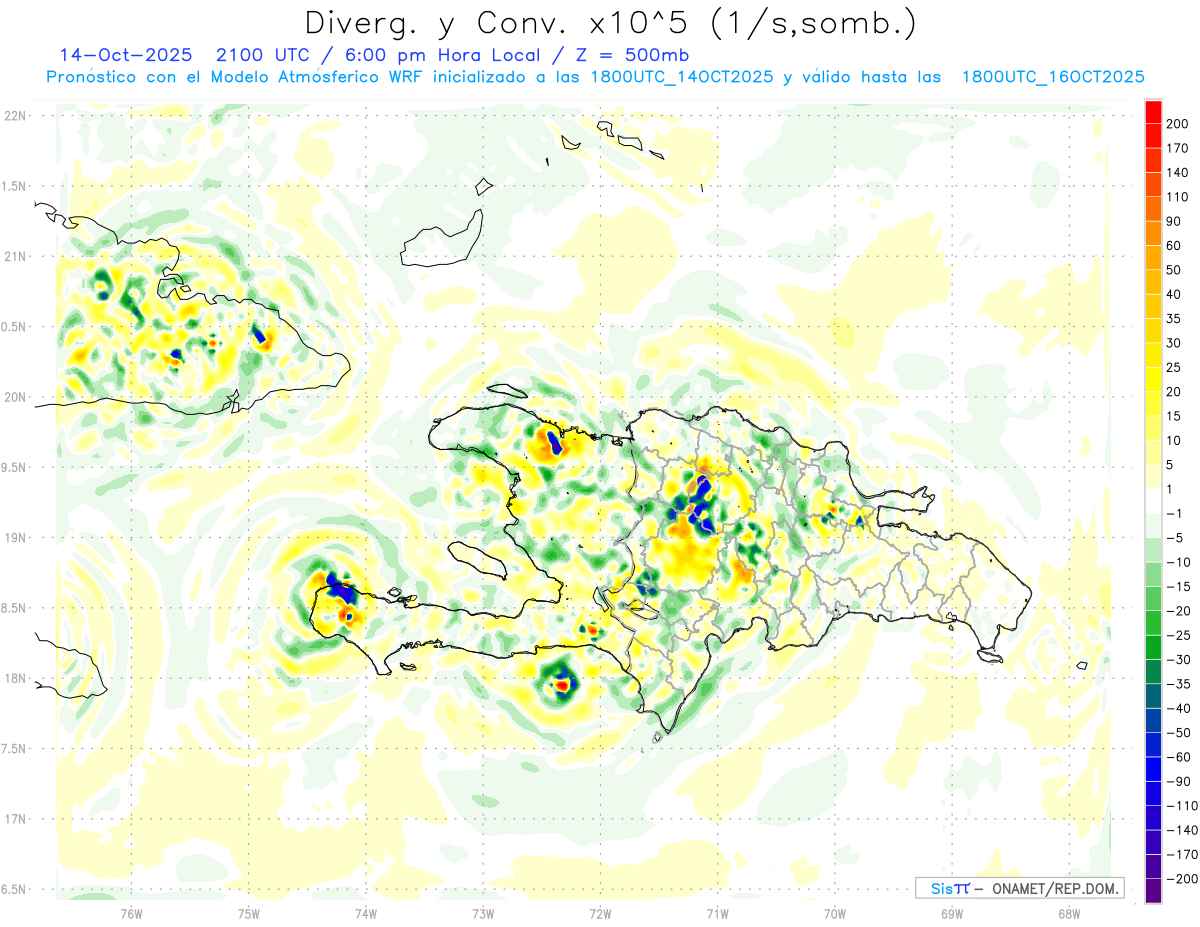This screenshot has height=927, width=1200.
Task: Click the '74W' longitude label
Action: 366,914
